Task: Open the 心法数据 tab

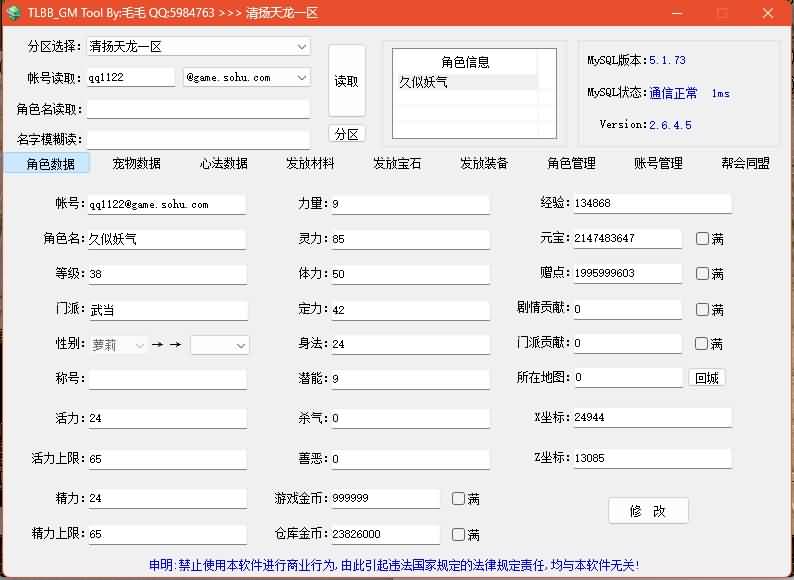Action: click(223, 164)
